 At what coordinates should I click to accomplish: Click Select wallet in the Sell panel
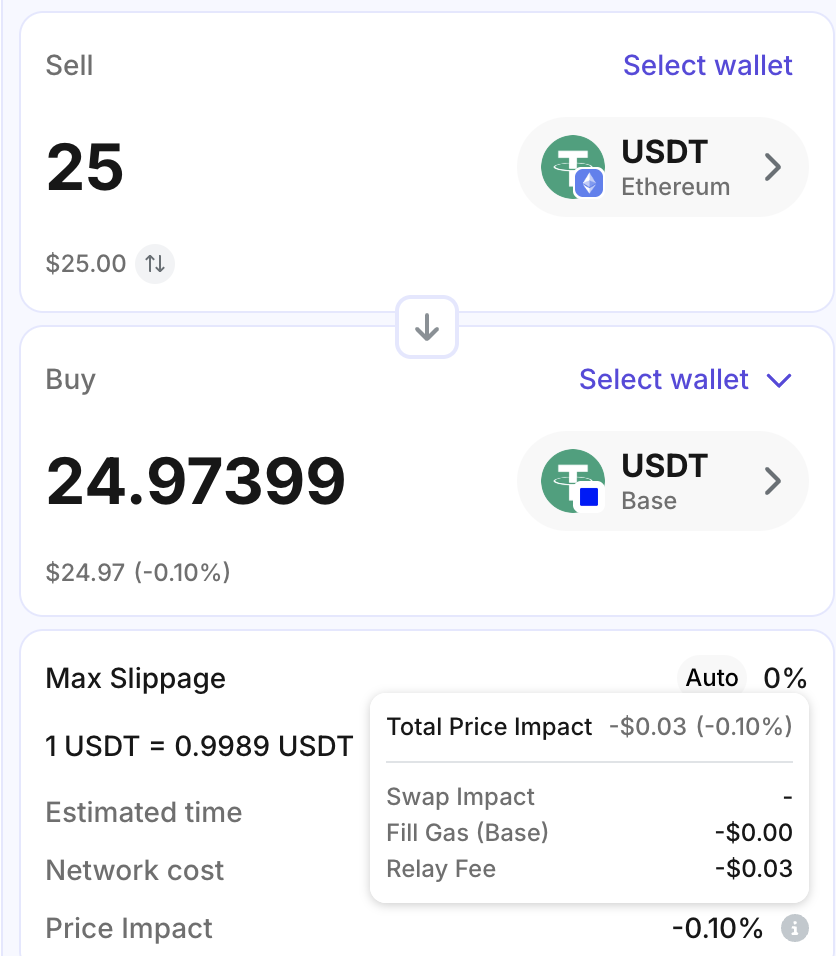pyautogui.click(x=707, y=66)
